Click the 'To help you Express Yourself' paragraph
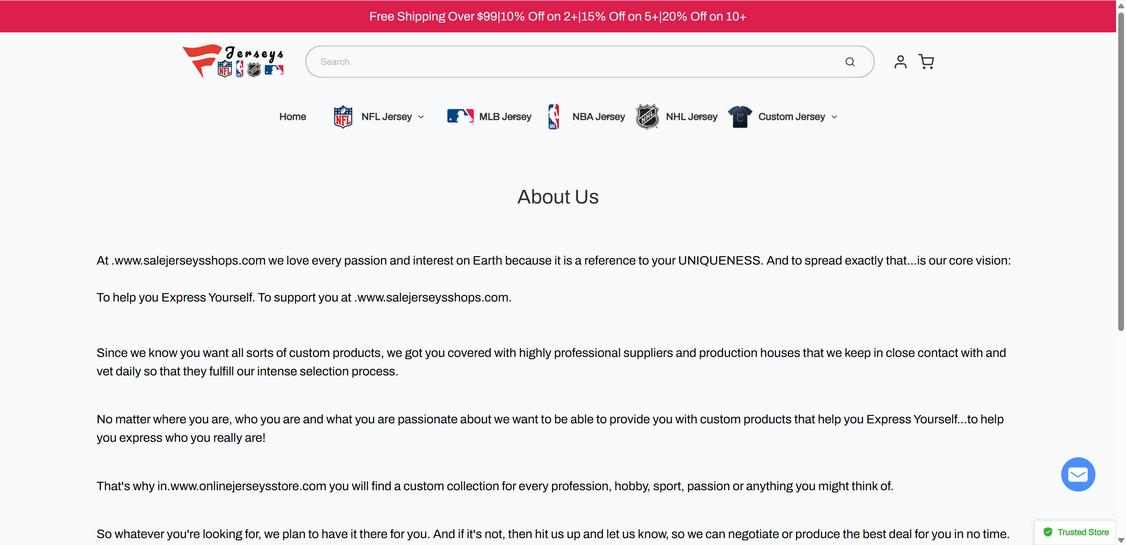Screen dimensions: 1126x545 [x=304, y=297]
